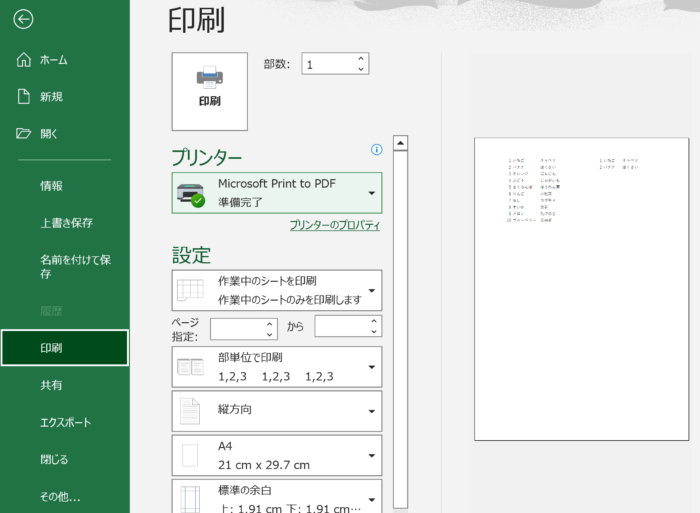Click the printer info circle icon
The image size is (700, 513).
(377, 150)
